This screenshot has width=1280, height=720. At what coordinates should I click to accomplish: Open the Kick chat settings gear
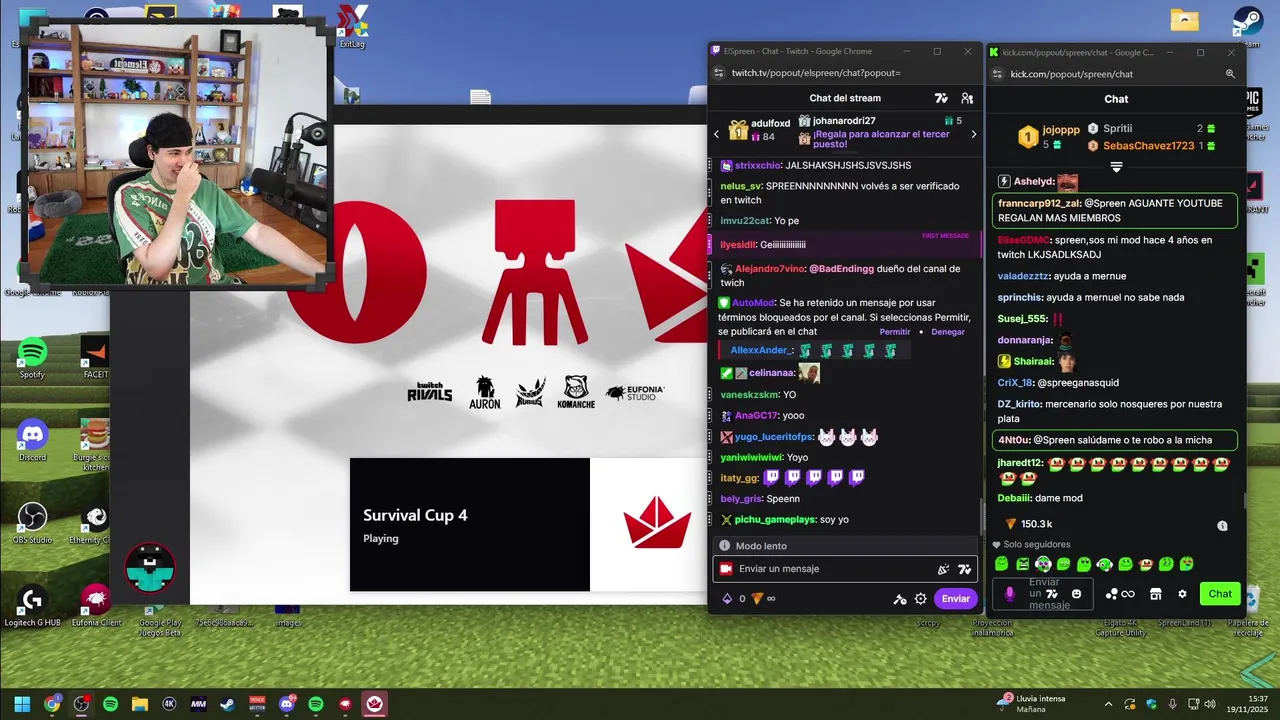(1182, 594)
